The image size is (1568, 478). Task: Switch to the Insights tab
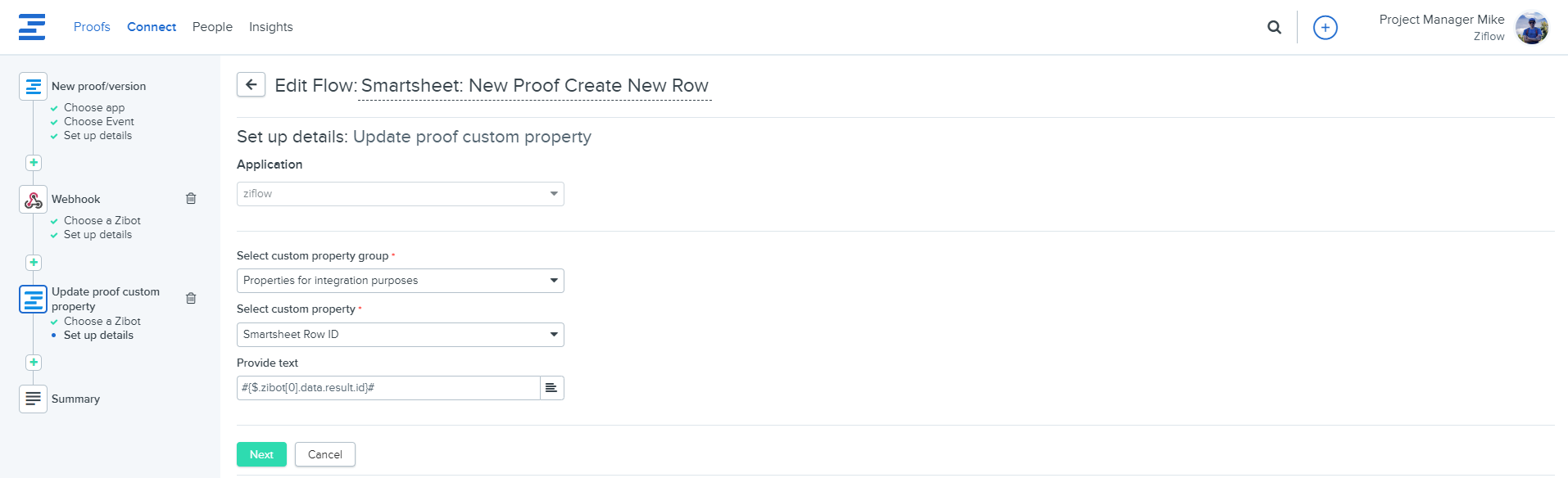point(270,27)
